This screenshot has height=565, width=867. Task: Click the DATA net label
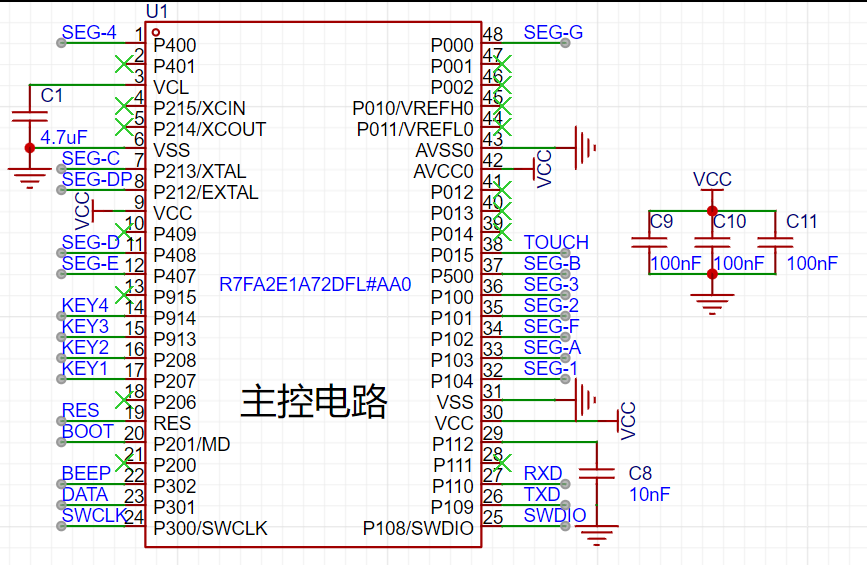(85, 495)
